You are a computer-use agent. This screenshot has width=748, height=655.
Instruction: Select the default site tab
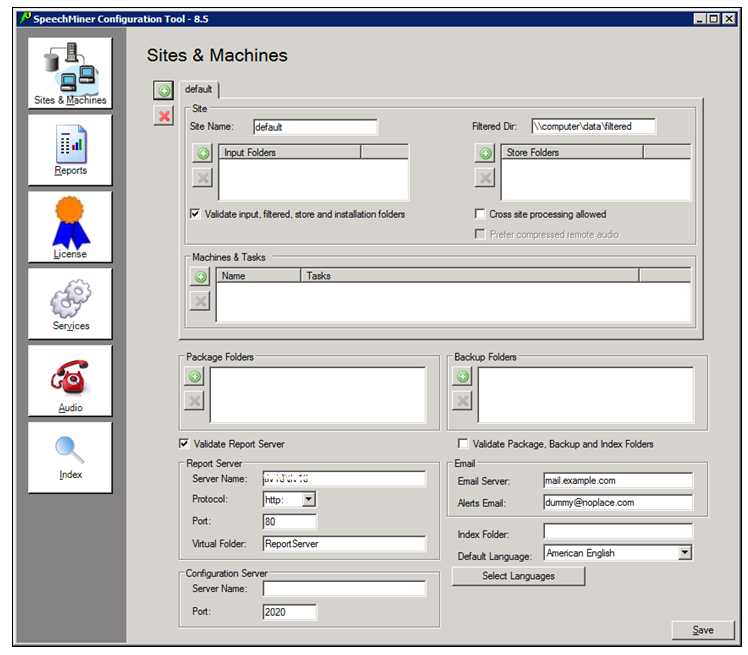coord(199,90)
